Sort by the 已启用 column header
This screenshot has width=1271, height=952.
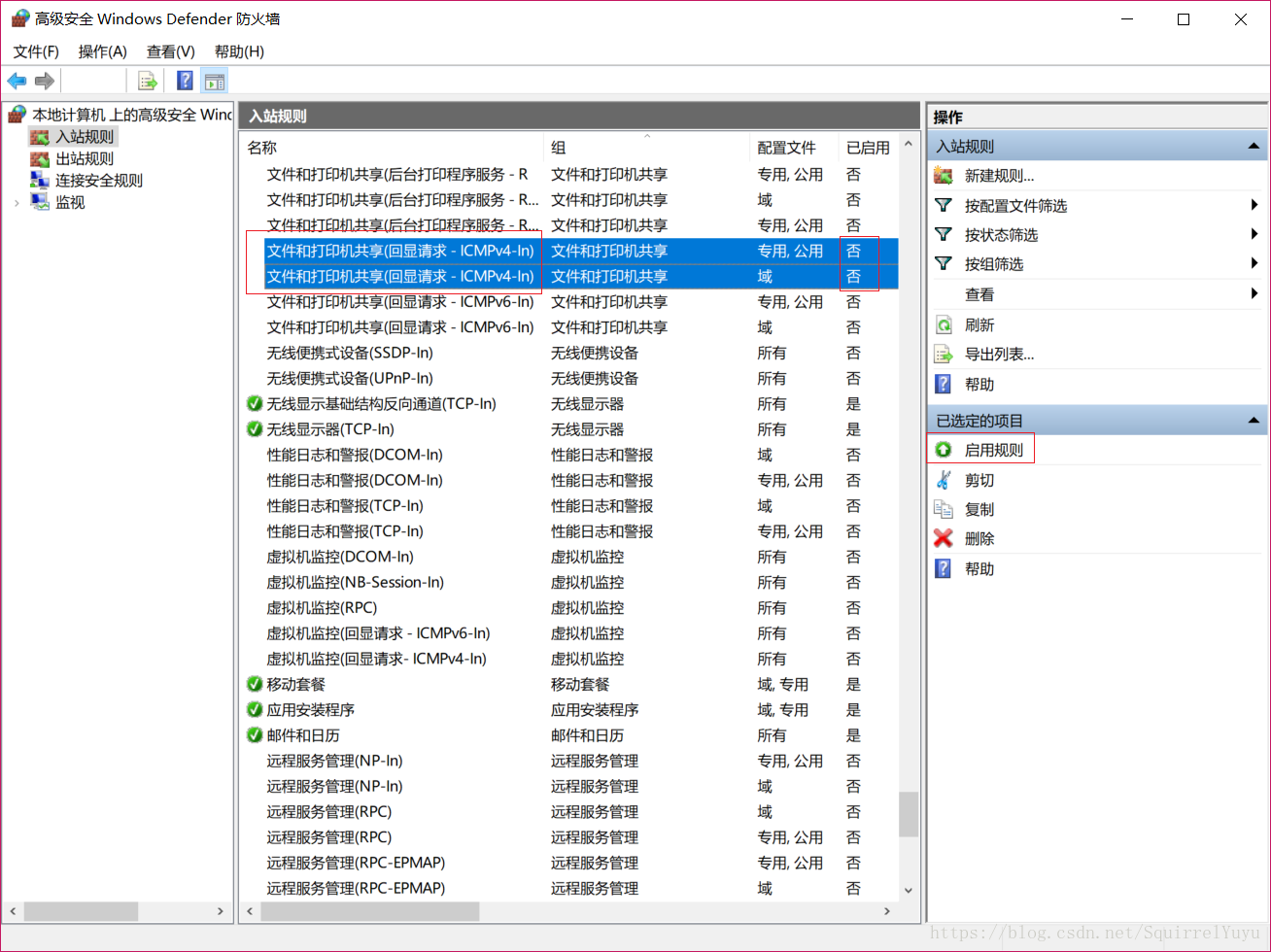tap(868, 148)
